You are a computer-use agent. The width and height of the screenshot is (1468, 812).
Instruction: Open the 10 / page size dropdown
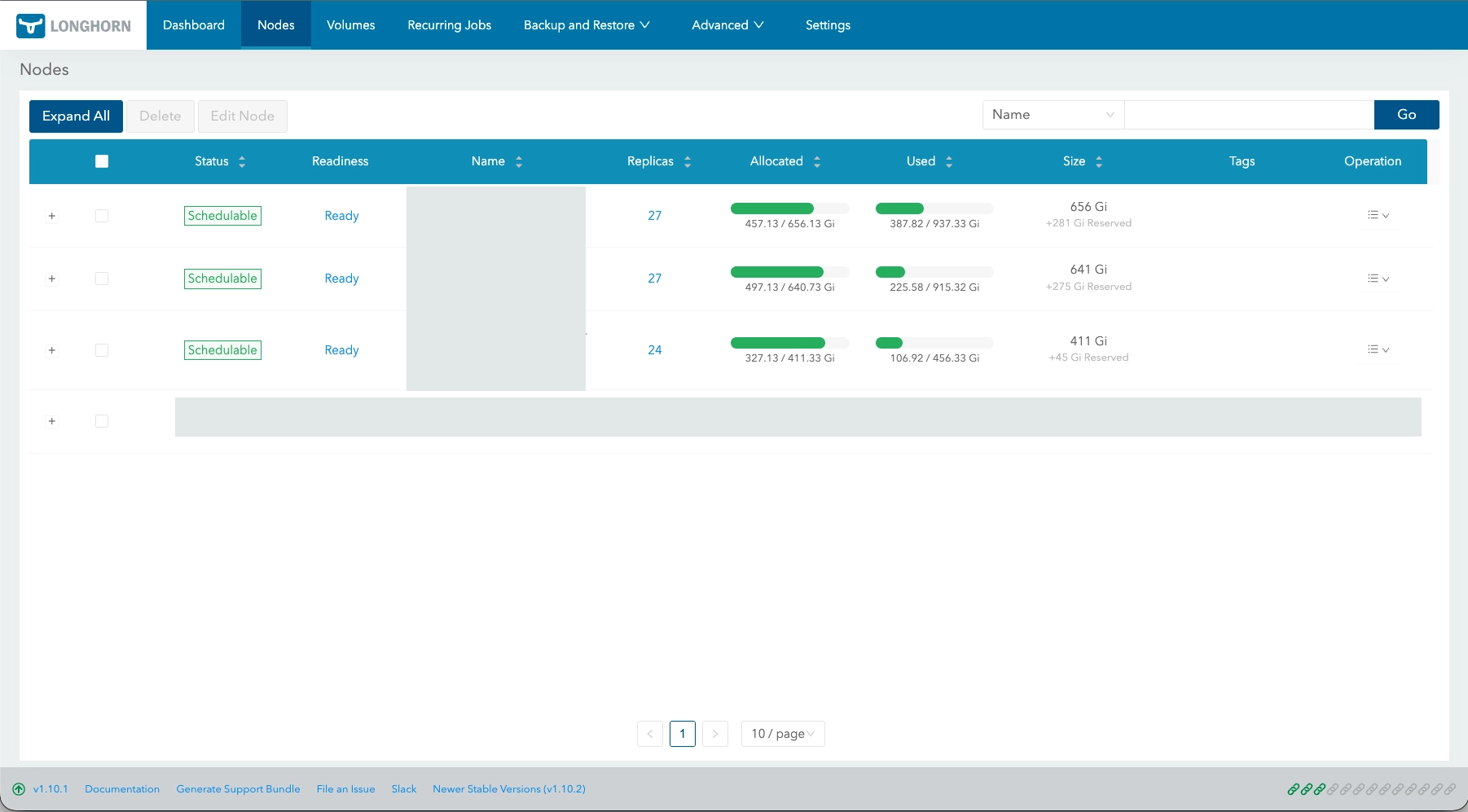[783, 734]
